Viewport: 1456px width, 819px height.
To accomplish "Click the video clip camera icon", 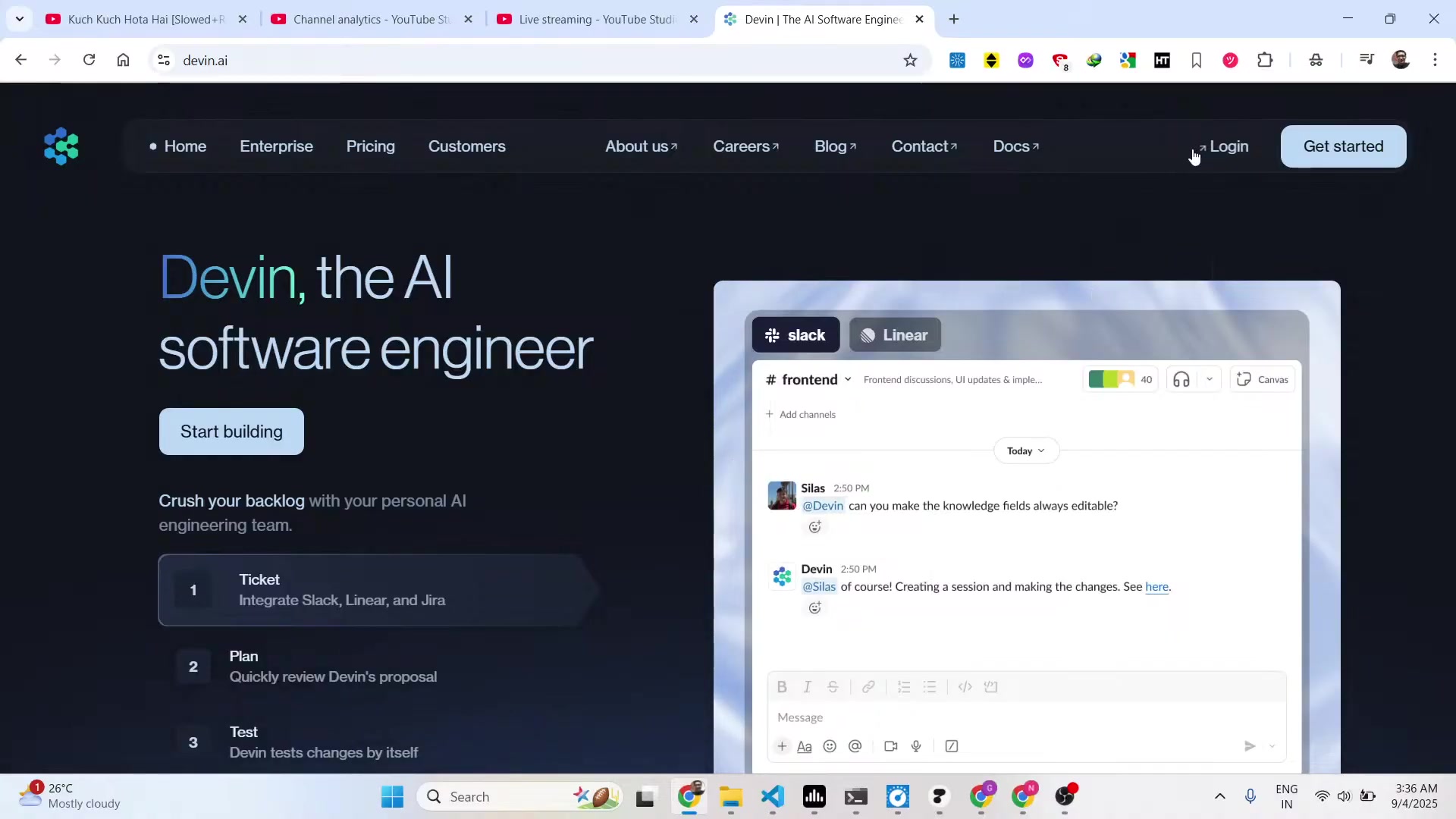I will click(891, 746).
